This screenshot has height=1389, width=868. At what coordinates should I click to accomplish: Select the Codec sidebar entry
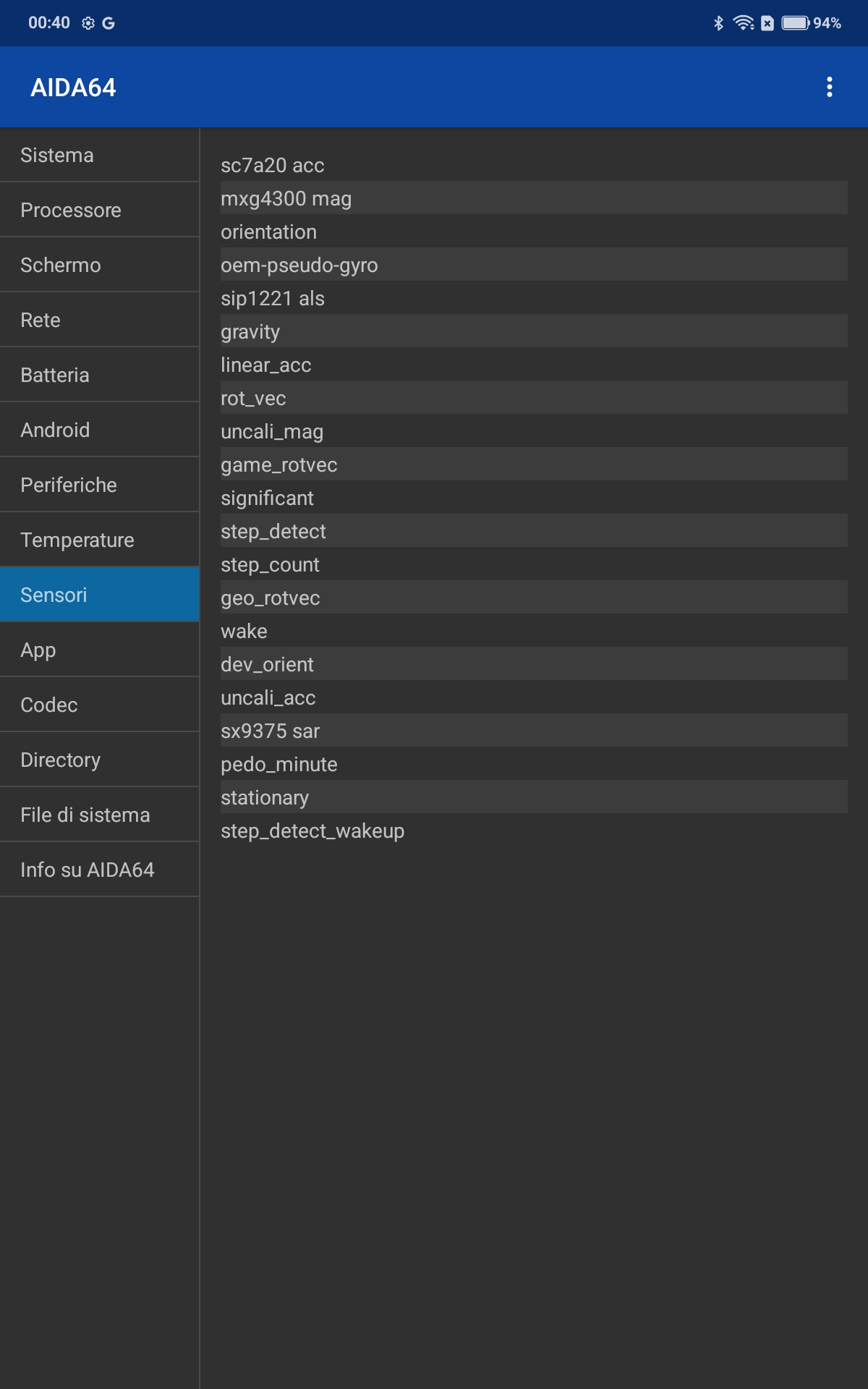click(100, 705)
